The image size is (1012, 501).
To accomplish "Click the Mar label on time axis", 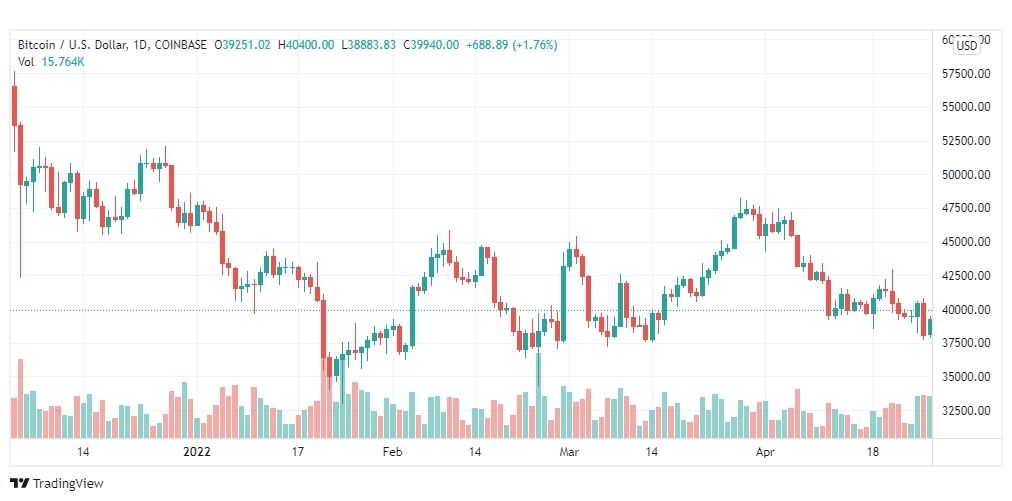I will [x=569, y=452].
